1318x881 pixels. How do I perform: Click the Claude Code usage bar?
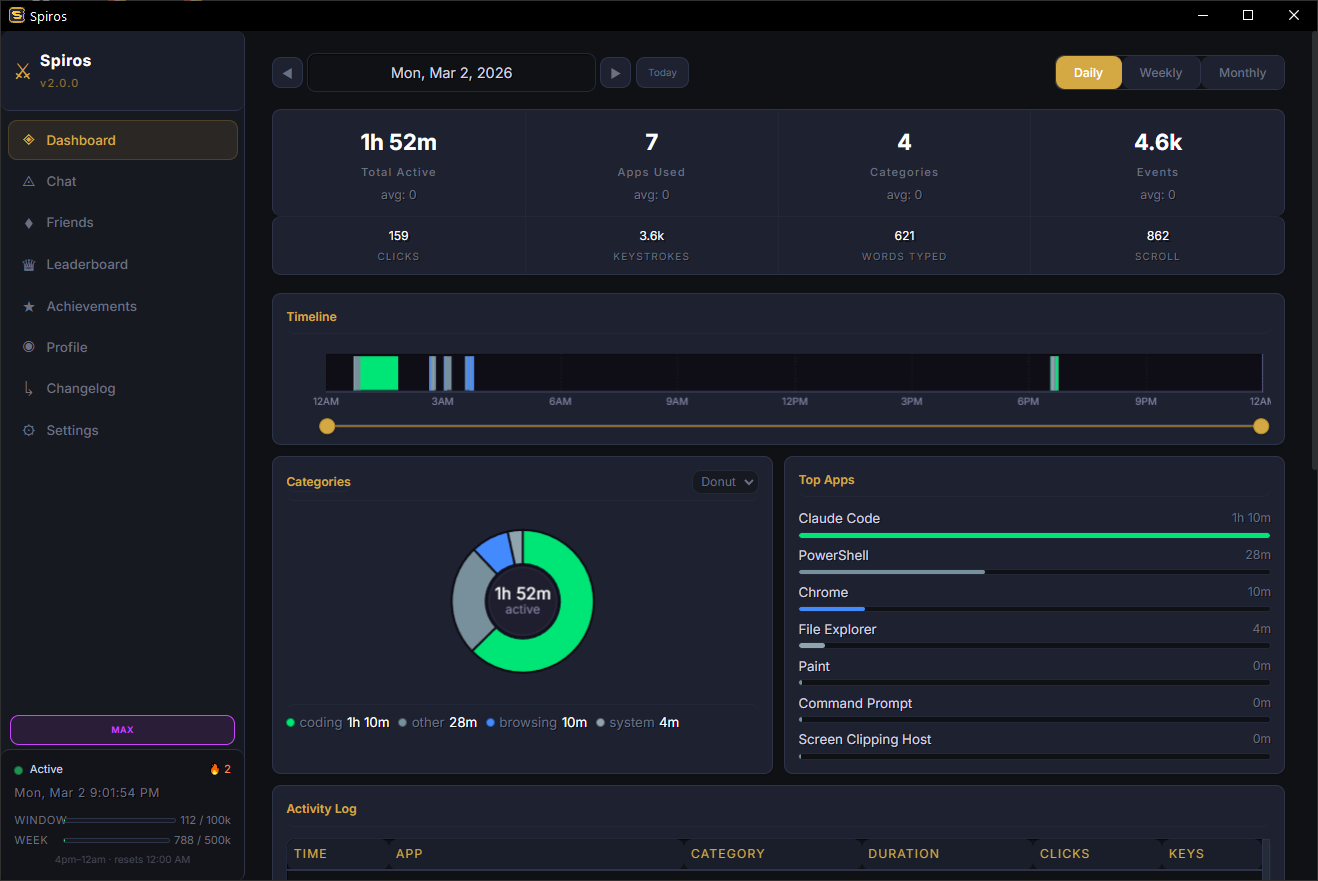click(x=1034, y=535)
